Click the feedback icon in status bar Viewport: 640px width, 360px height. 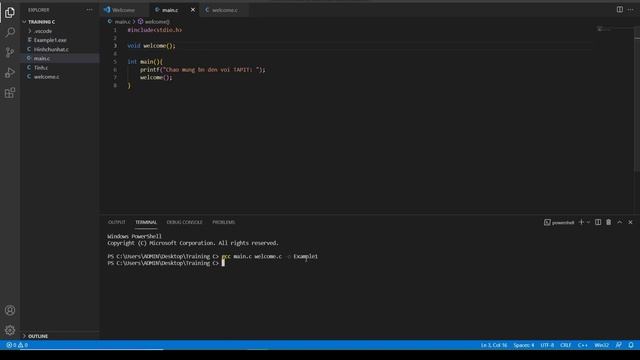[619, 345]
